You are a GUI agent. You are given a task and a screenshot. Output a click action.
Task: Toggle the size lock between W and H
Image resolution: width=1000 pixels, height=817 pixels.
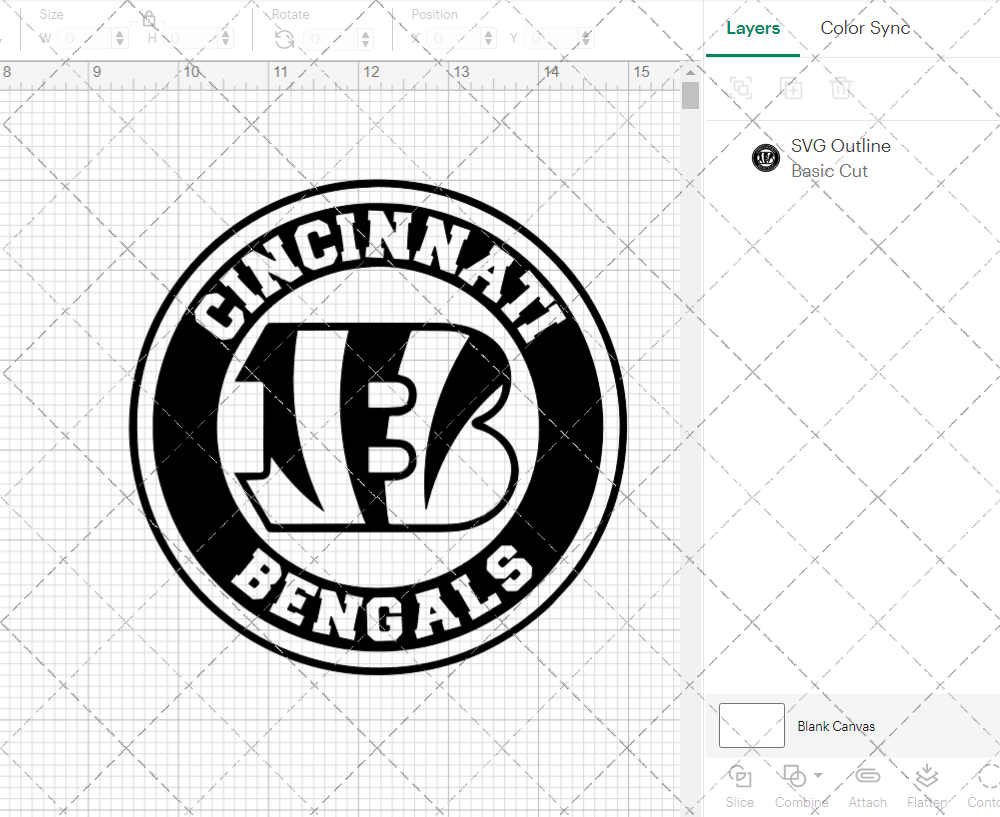pyautogui.click(x=148, y=20)
